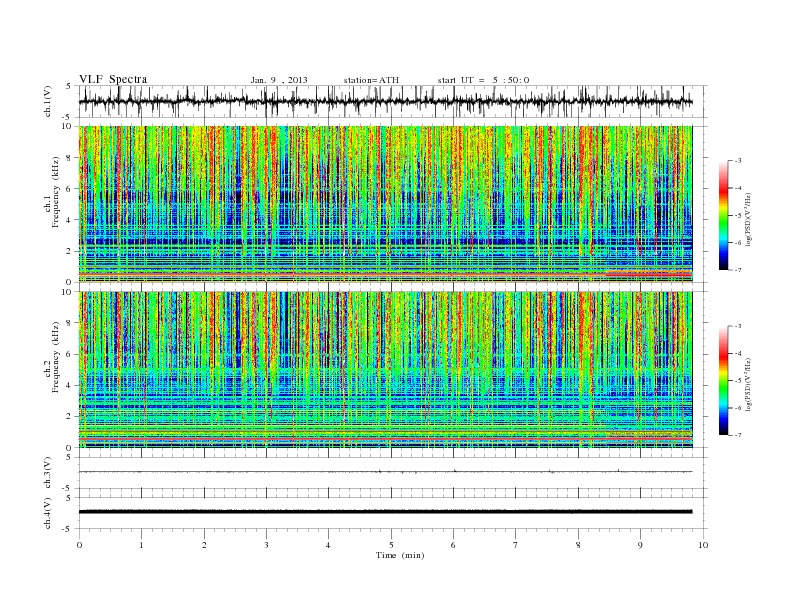
Task: Click the ch.2 spectrogram color scale bar
Action: [723, 381]
